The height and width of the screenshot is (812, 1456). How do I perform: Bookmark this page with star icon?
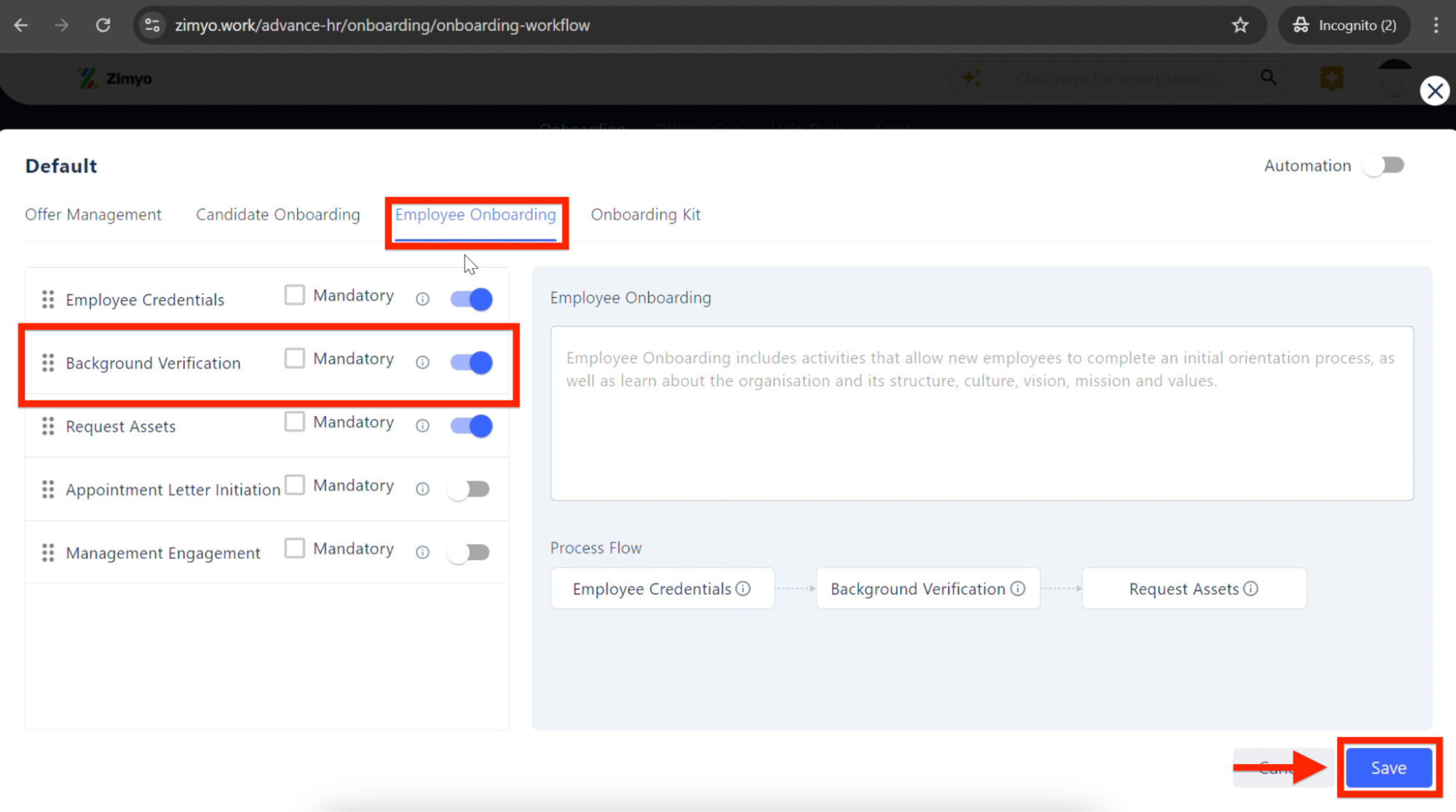pyautogui.click(x=1240, y=25)
